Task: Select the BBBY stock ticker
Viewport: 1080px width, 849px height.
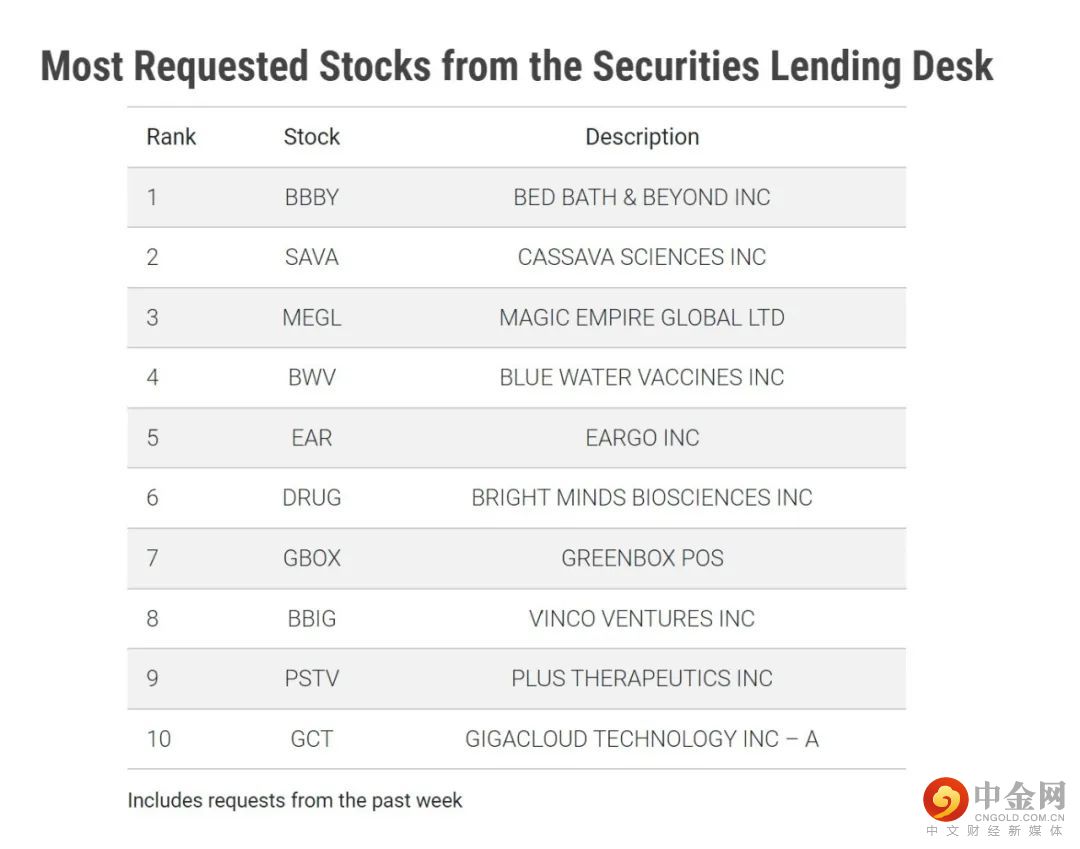Action: (311, 197)
